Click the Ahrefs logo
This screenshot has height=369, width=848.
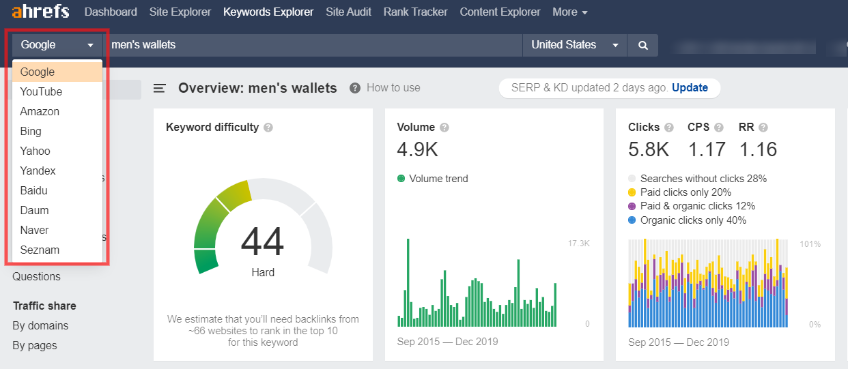(x=40, y=12)
